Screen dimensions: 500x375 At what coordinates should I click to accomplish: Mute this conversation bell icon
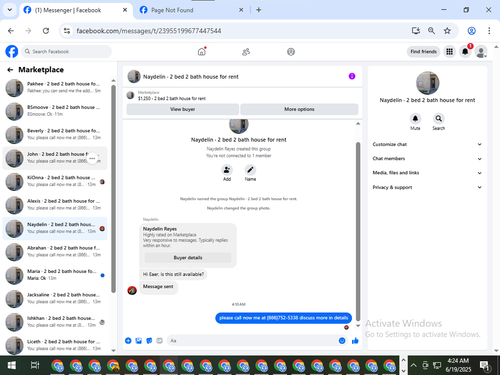click(415, 118)
